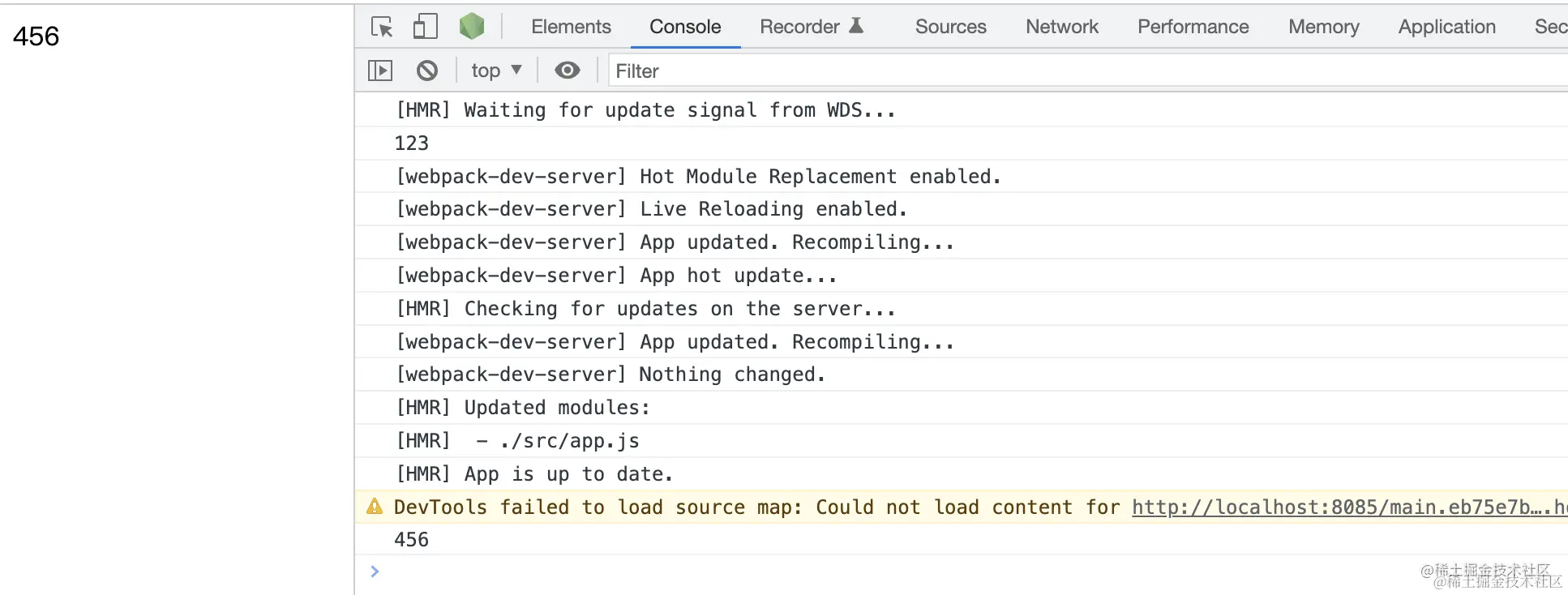
Task: Open the Sources tab
Action: pos(951,27)
